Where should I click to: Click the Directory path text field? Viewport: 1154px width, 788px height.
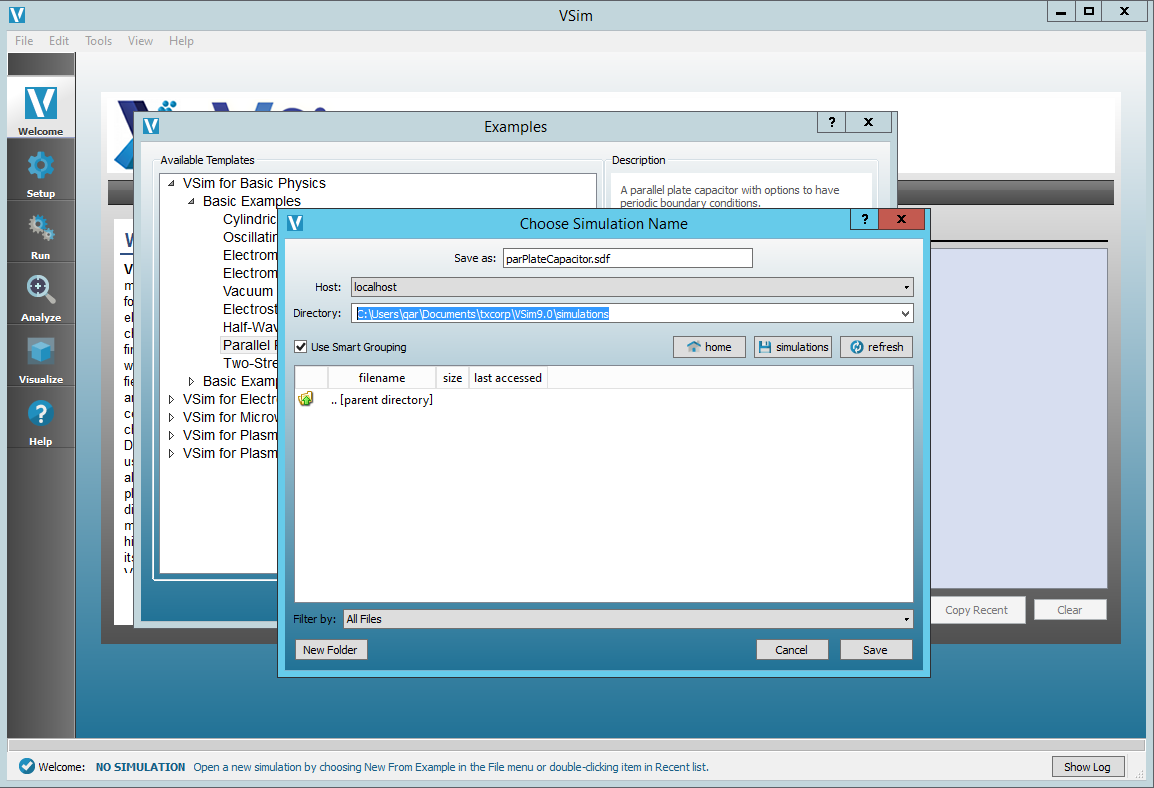[624, 313]
